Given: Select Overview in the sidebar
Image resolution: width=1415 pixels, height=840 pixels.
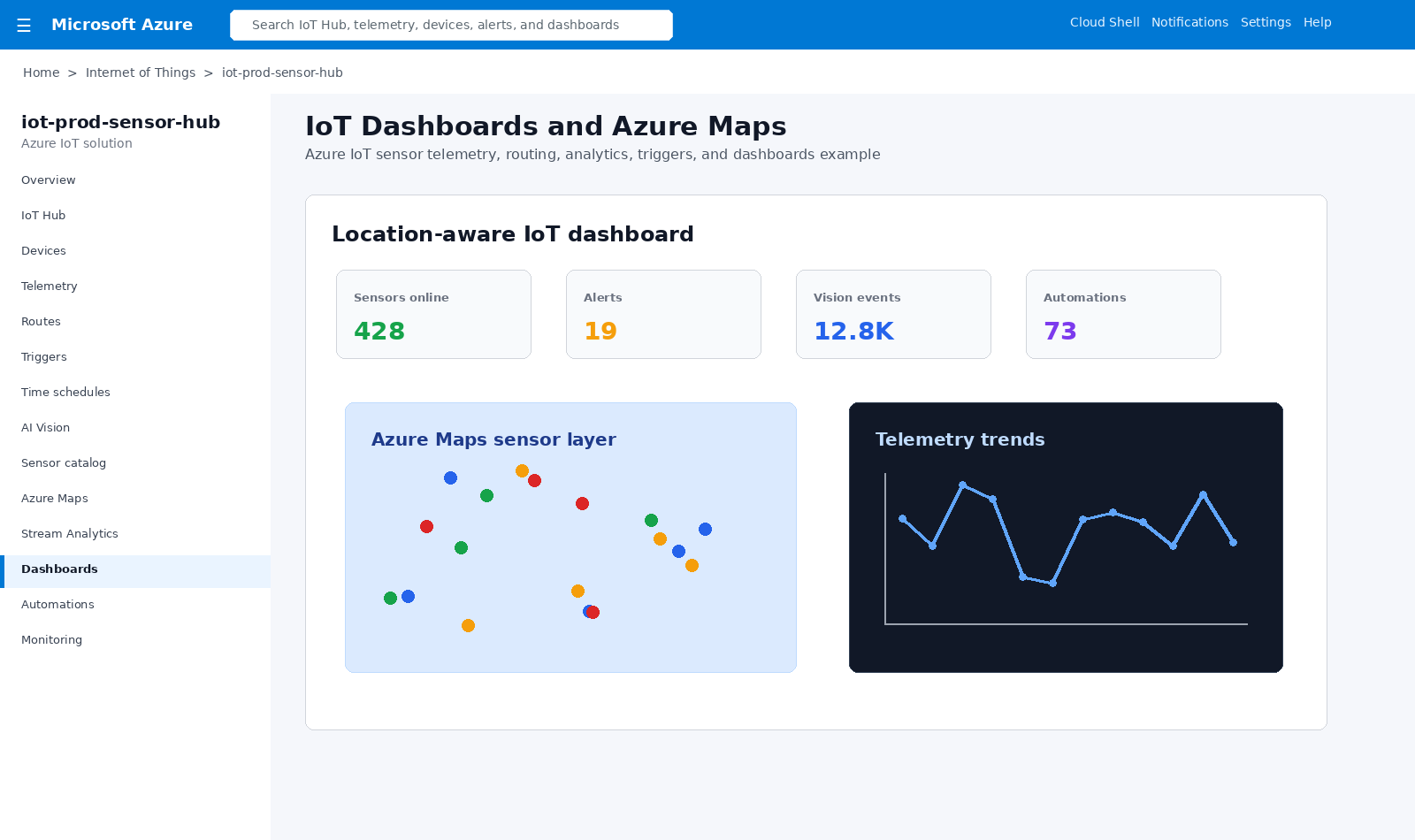Looking at the screenshot, I should click(x=135, y=180).
